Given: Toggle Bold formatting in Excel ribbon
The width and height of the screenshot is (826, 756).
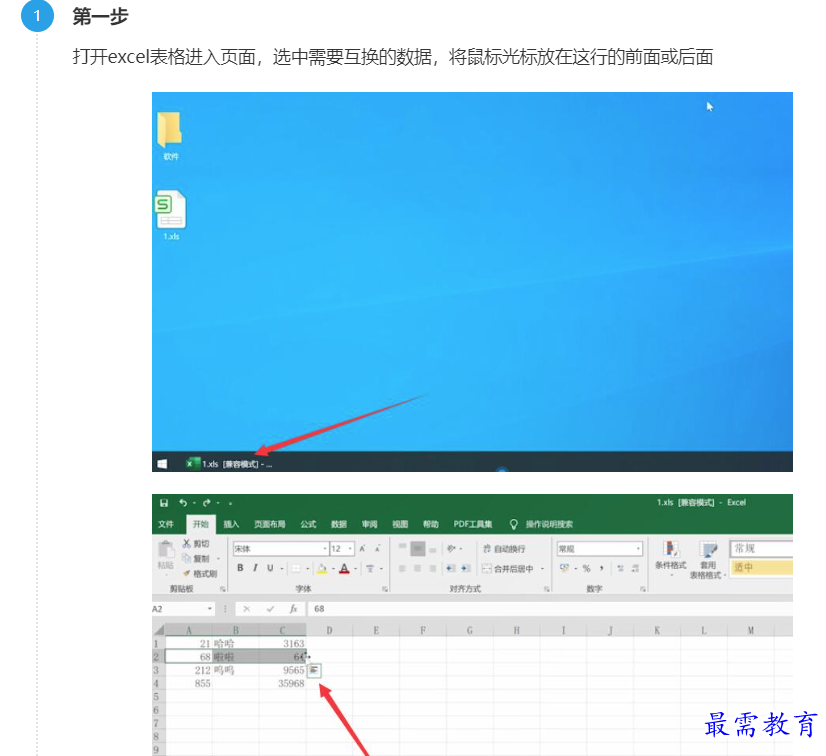Looking at the screenshot, I should point(240,568).
